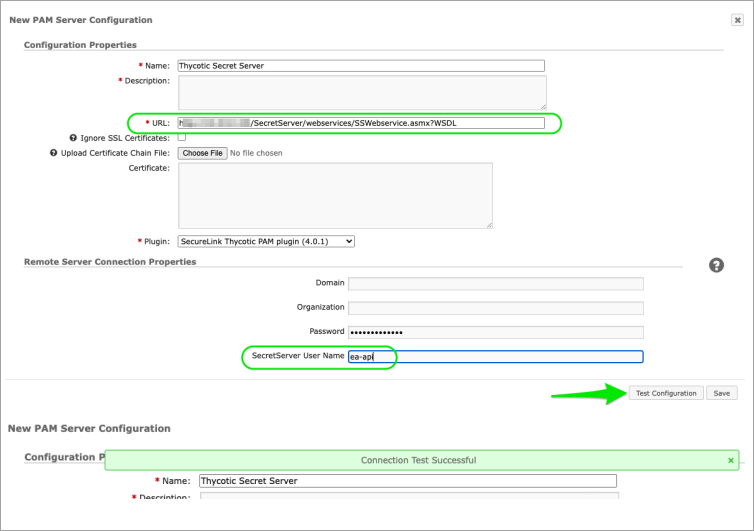Click the Choose File button

(202, 153)
